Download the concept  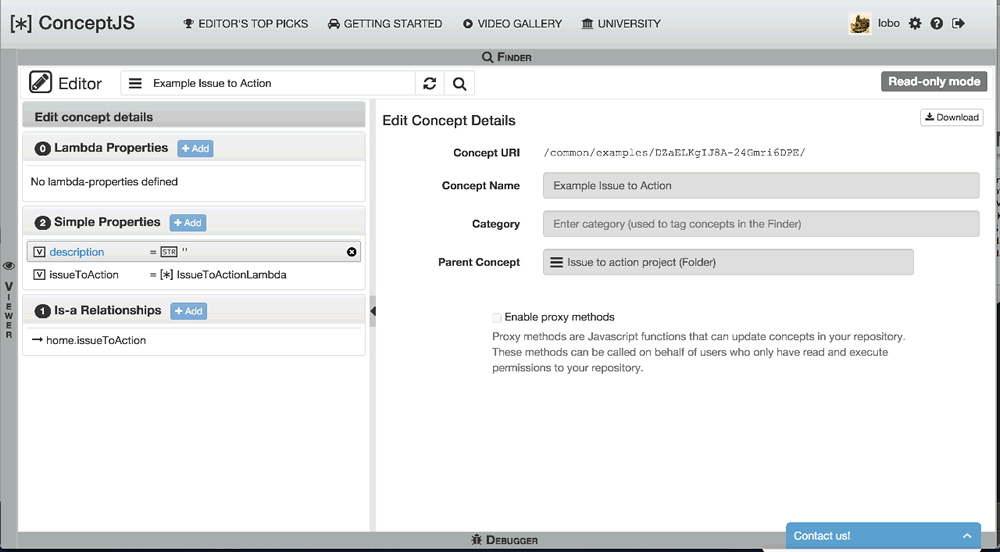[x=952, y=117]
